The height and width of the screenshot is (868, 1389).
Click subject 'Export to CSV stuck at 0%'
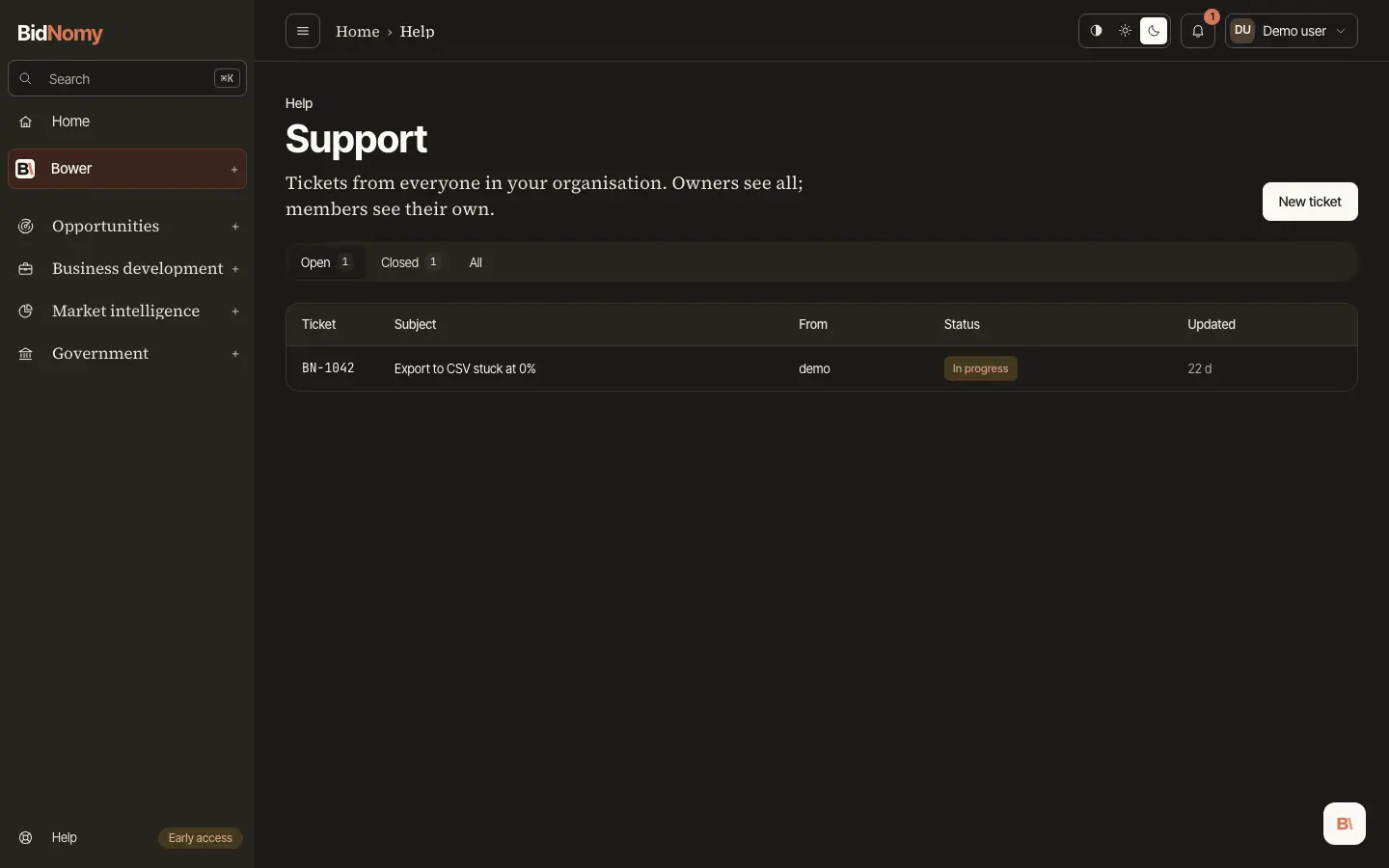click(465, 368)
